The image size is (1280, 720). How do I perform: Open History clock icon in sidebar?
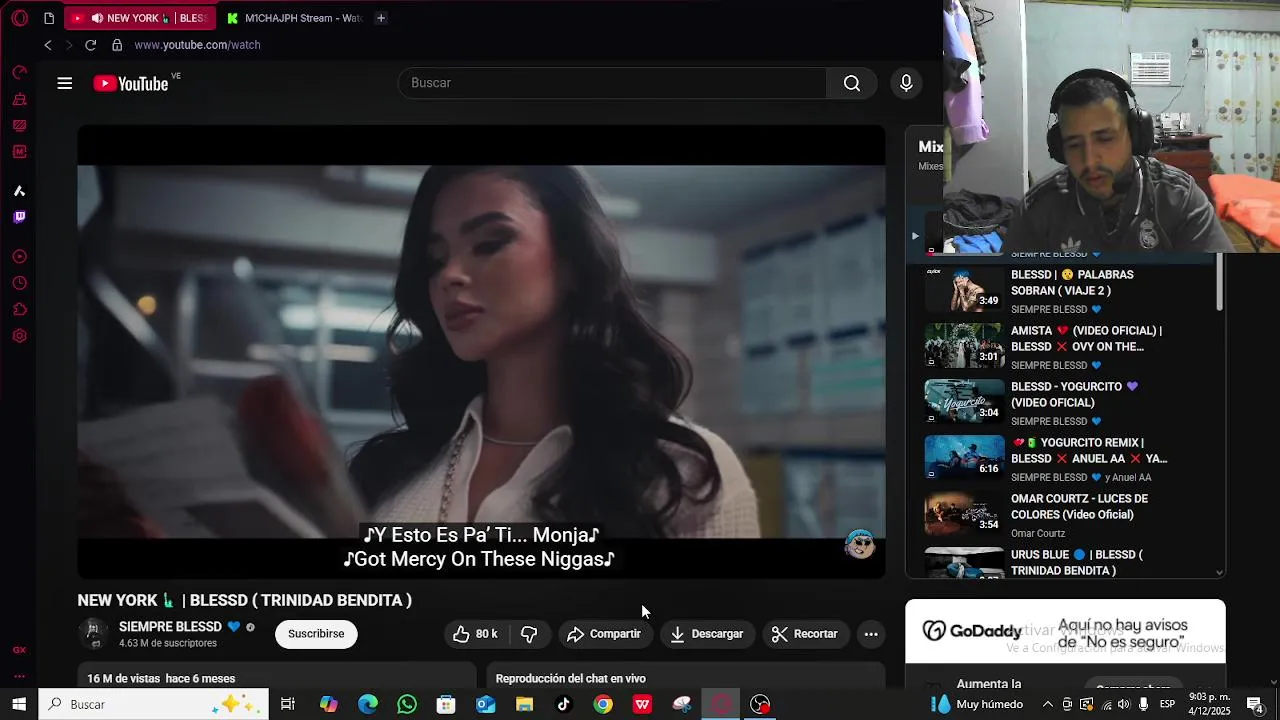[19, 283]
